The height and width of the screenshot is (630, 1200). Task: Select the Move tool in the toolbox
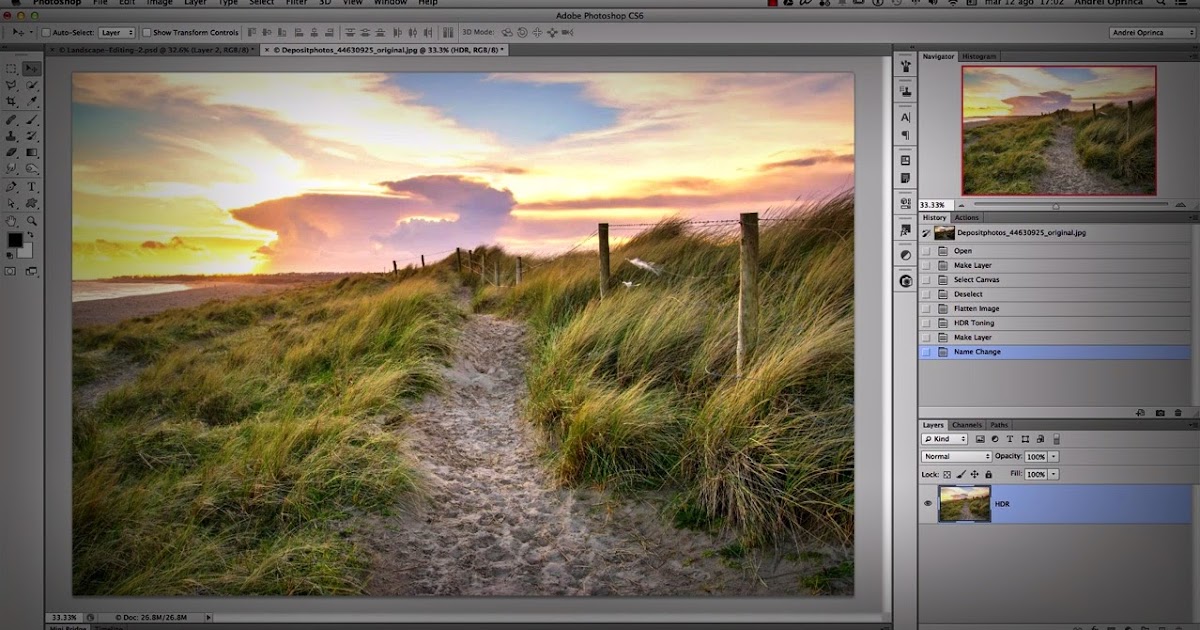[x=32, y=68]
